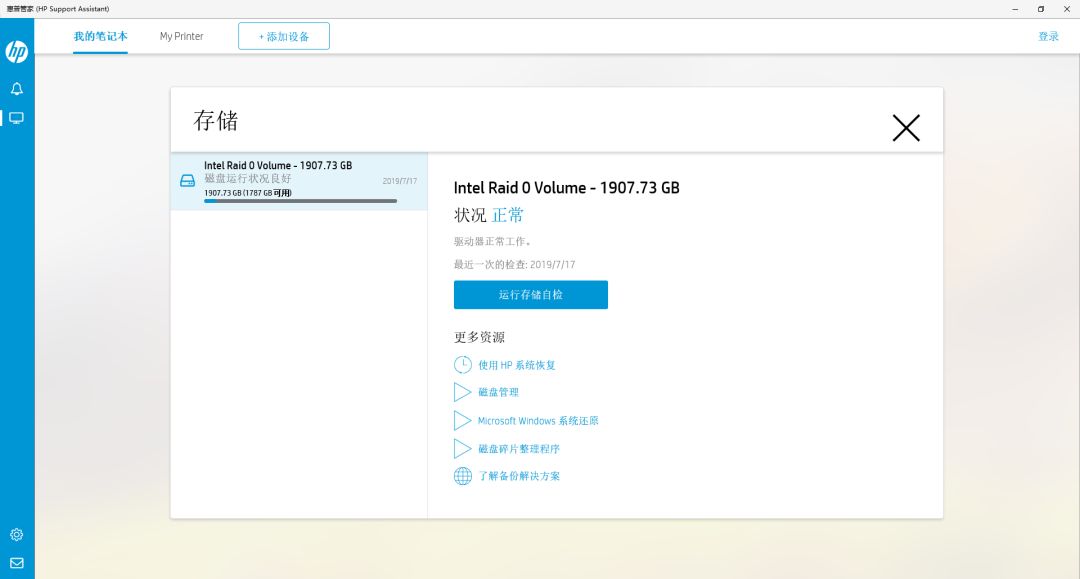Click play icon beside 磁盘碎片整理程序
The height and width of the screenshot is (579, 1080).
462,449
